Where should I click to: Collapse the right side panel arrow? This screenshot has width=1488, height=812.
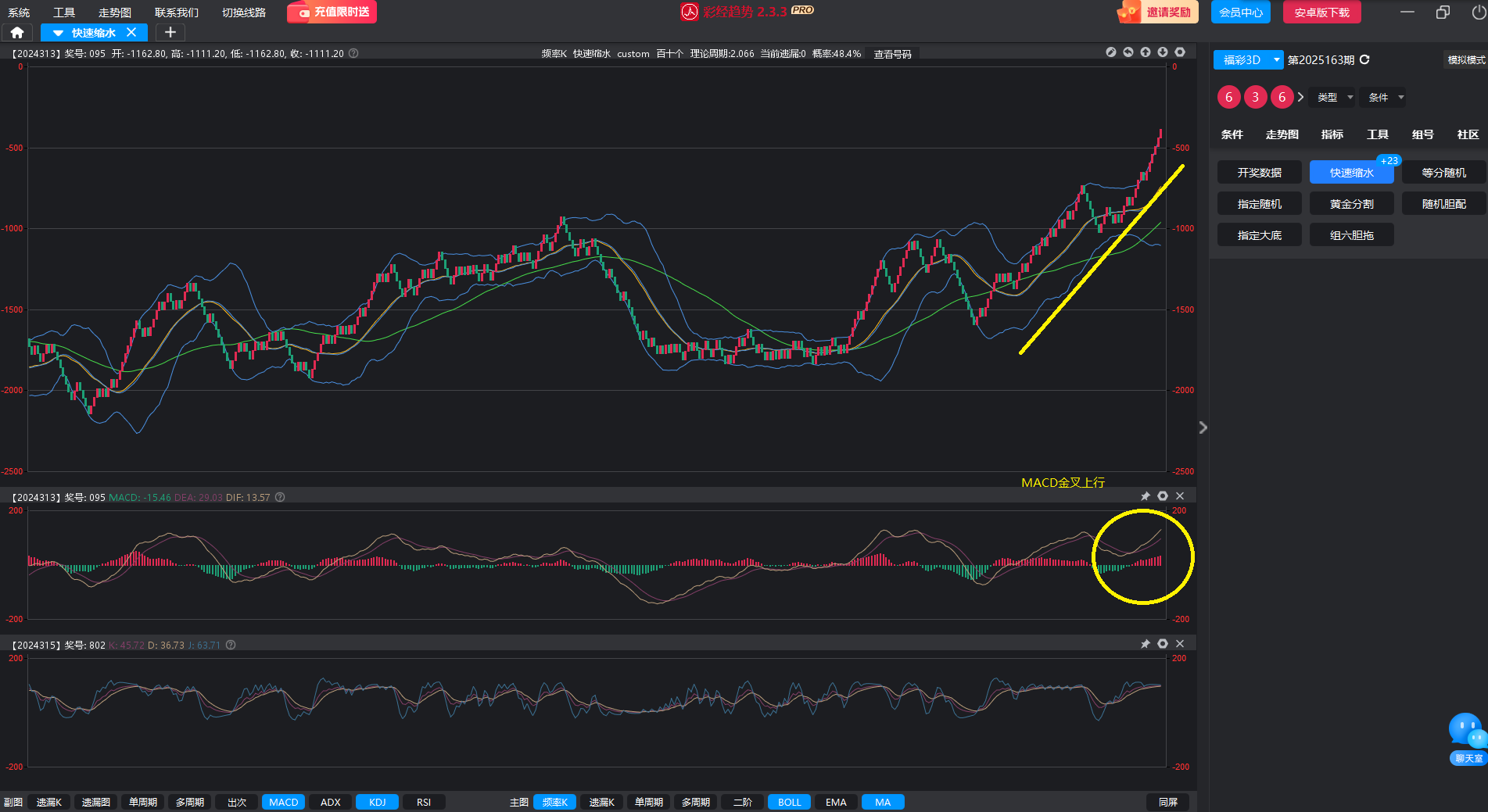click(x=1203, y=427)
